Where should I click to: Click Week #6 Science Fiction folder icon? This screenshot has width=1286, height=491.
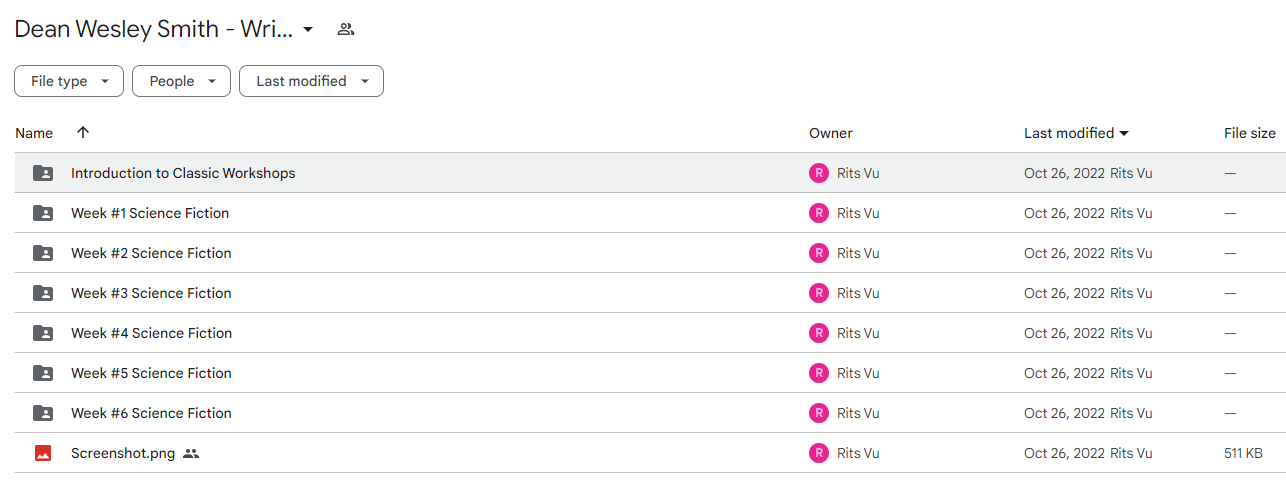click(43, 413)
